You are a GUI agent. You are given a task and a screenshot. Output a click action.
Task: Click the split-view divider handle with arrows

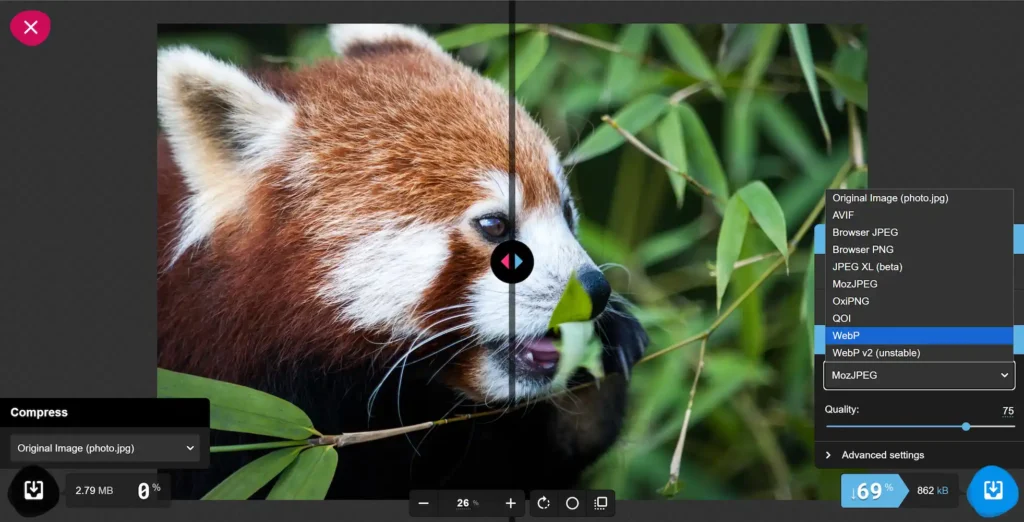point(512,261)
